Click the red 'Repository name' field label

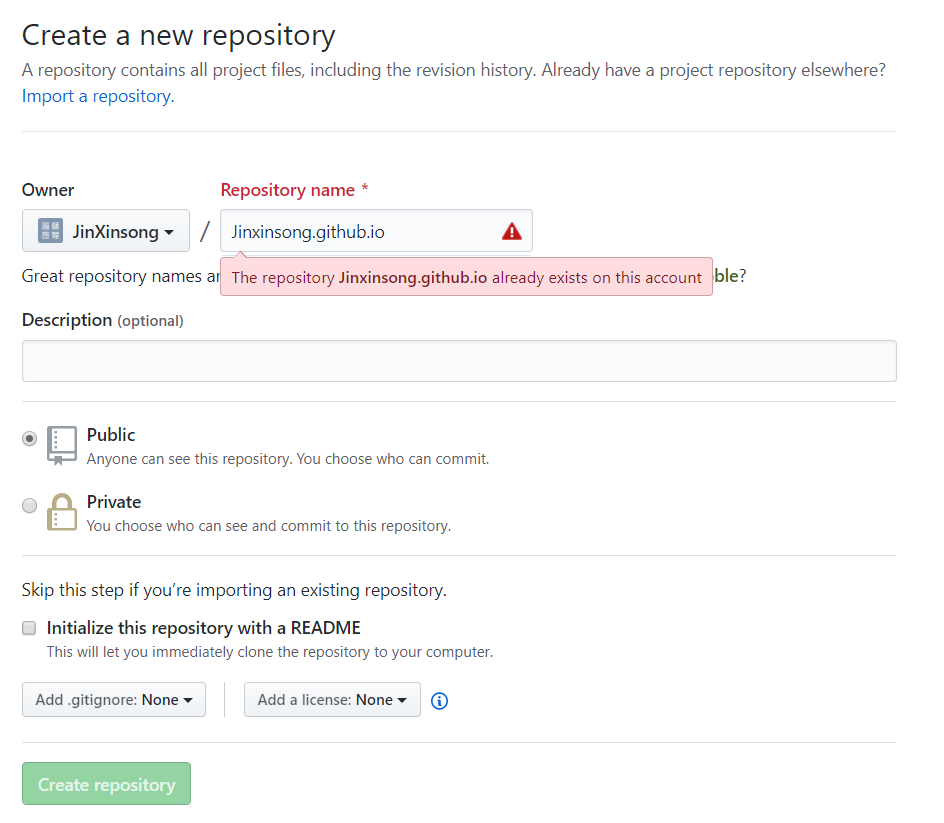coord(287,190)
